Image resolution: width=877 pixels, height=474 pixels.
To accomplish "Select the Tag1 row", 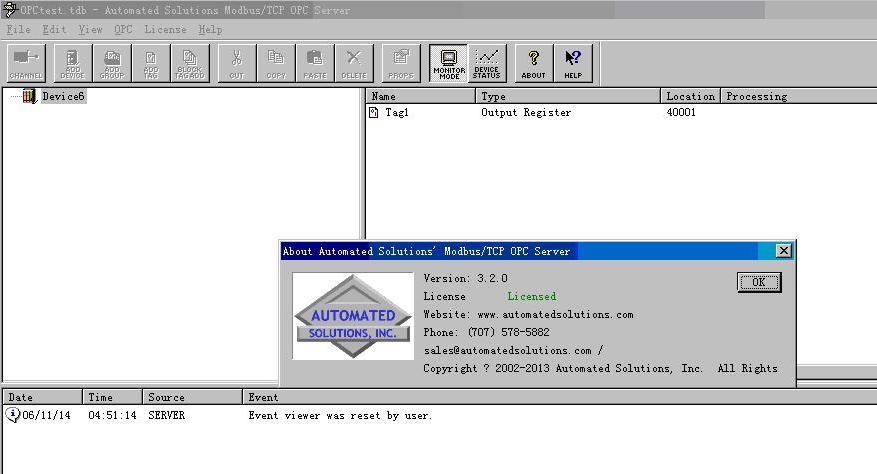I will [621, 112].
